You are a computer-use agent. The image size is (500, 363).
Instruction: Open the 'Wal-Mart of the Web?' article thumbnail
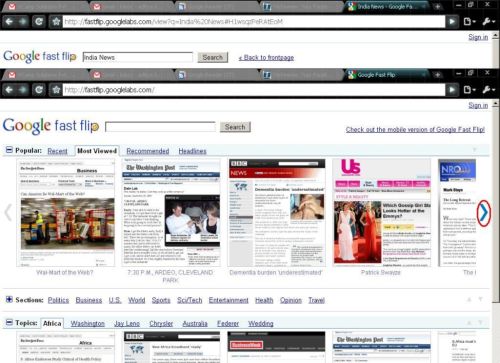pyautogui.click(x=66, y=213)
